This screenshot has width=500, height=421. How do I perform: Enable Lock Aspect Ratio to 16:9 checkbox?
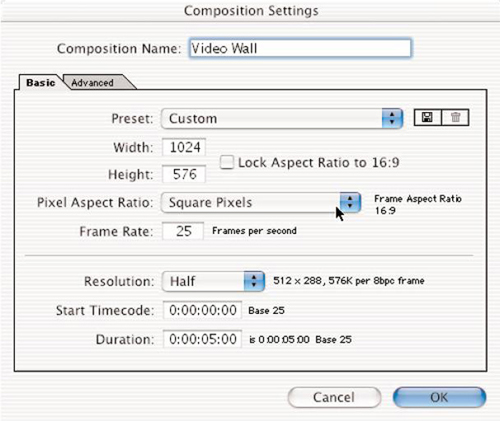pos(227,162)
